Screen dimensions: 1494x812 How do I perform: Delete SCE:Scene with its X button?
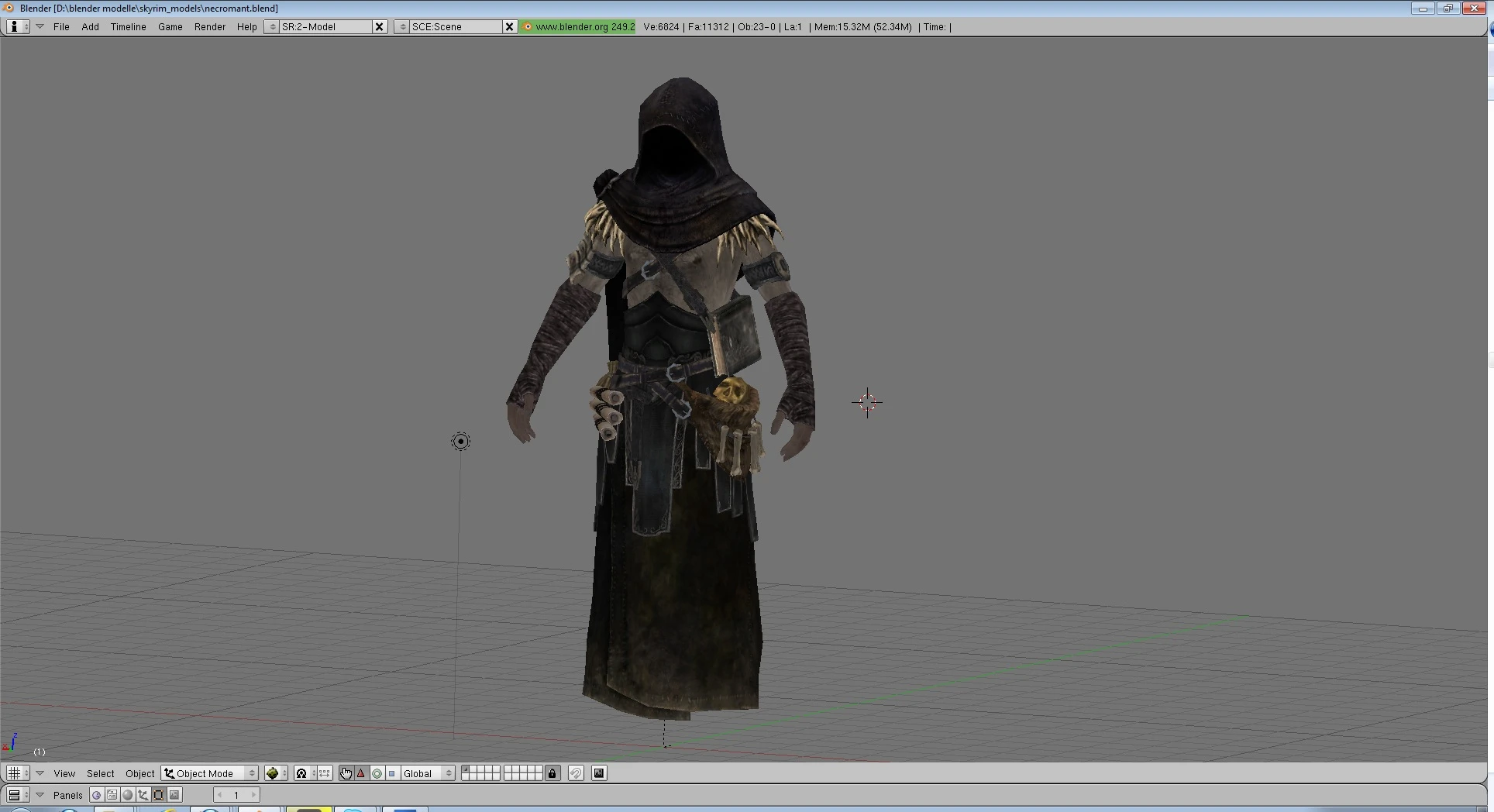click(509, 26)
